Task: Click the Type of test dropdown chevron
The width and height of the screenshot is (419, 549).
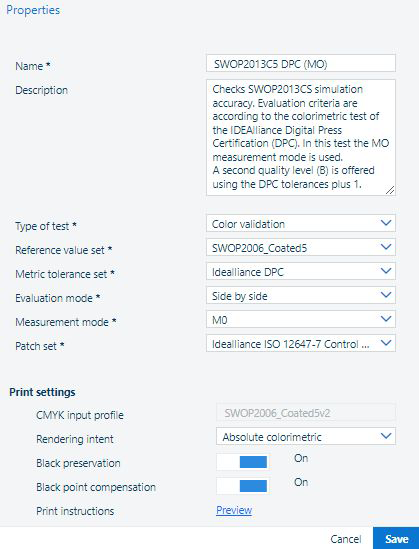Action: [385, 223]
